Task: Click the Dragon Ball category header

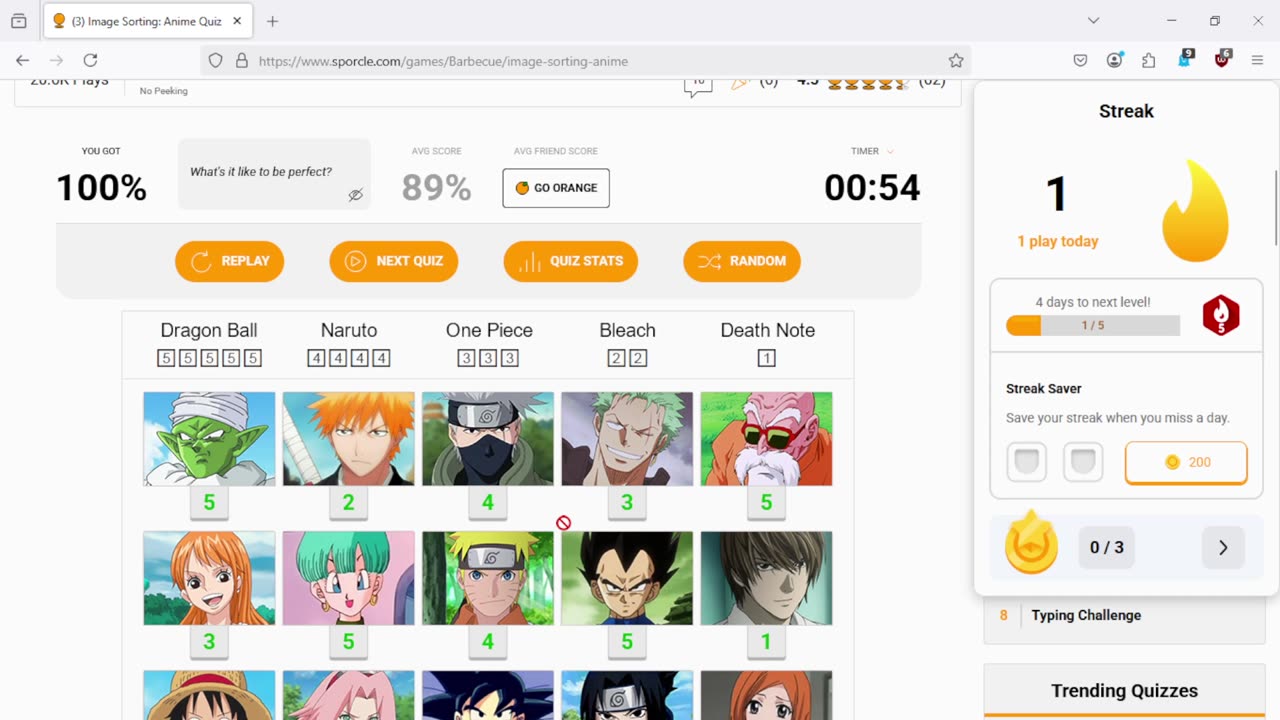Action: click(209, 330)
